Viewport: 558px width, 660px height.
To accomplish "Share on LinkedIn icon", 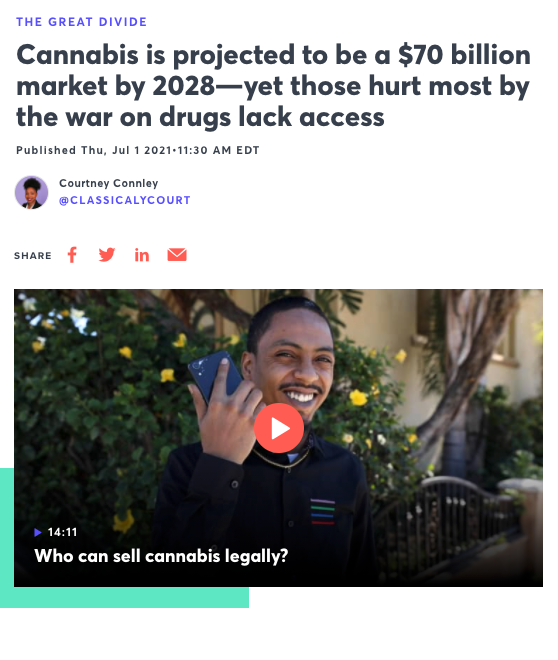I will (x=142, y=255).
